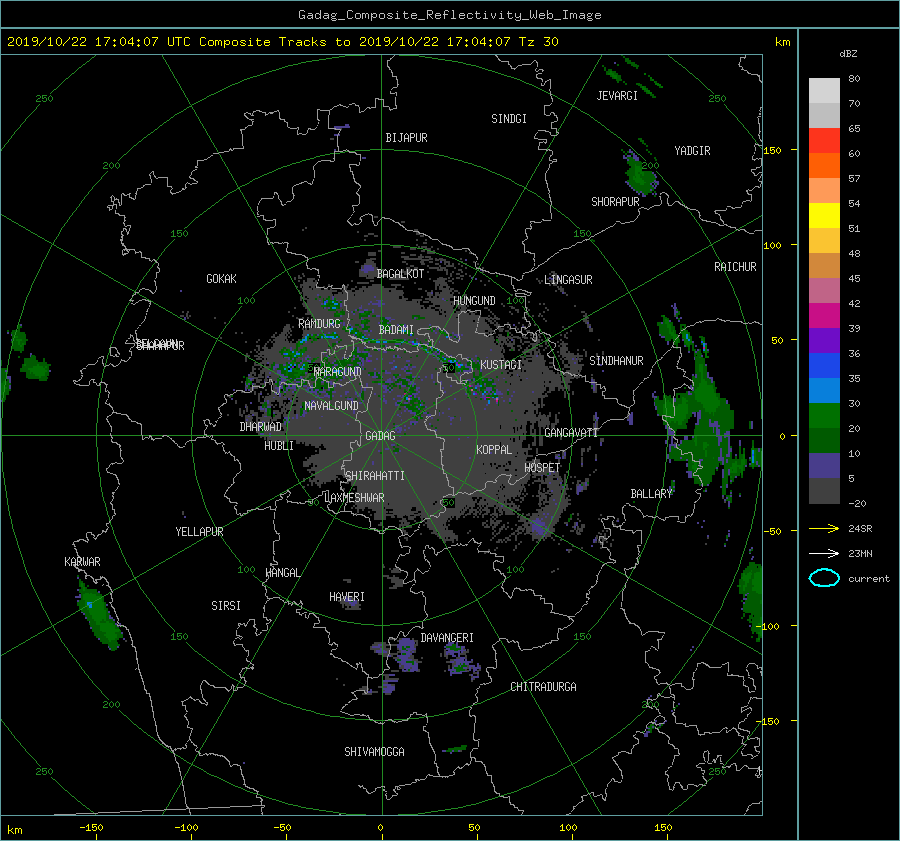
Task: Select the purple 36 dBZ color swatch
Action: [x=824, y=340]
